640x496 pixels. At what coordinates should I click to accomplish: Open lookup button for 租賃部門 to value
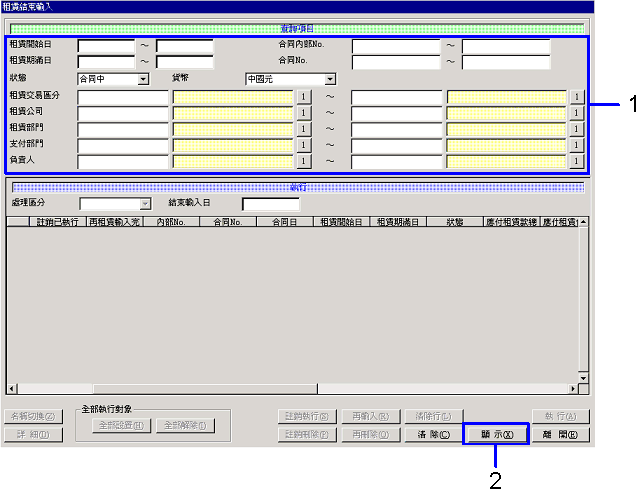click(x=577, y=129)
